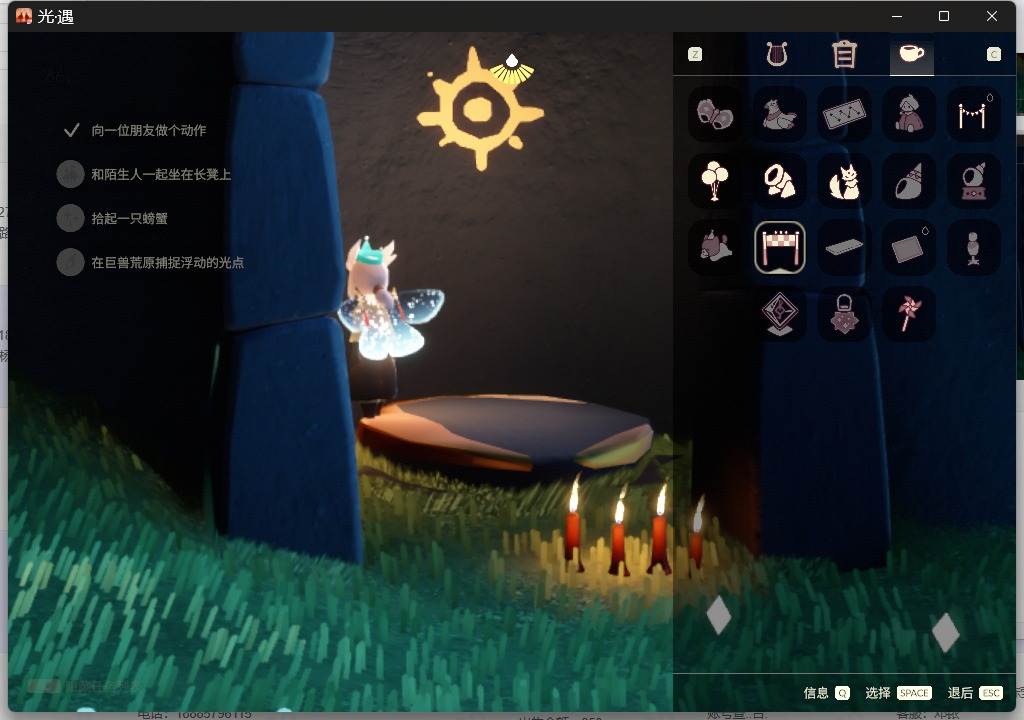The width and height of the screenshot is (1024, 720).
Task: Select the balloons prop icon
Action: pos(714,180)
